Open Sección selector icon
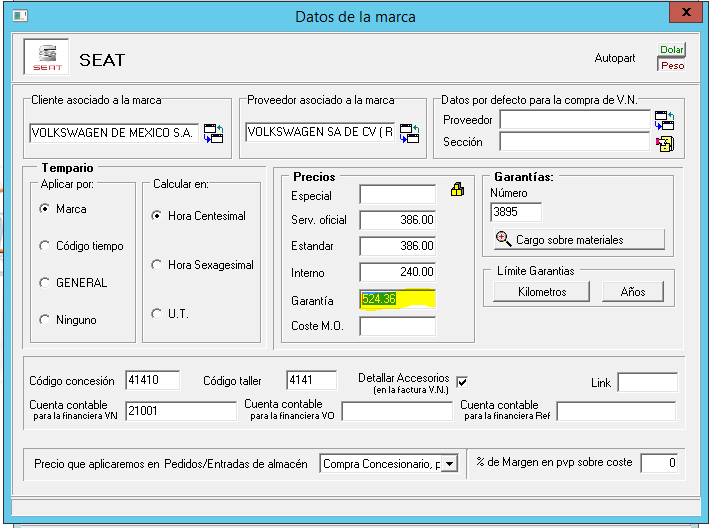Image resolution: width=712 pixels, height=528 pixels. (665, 144)
